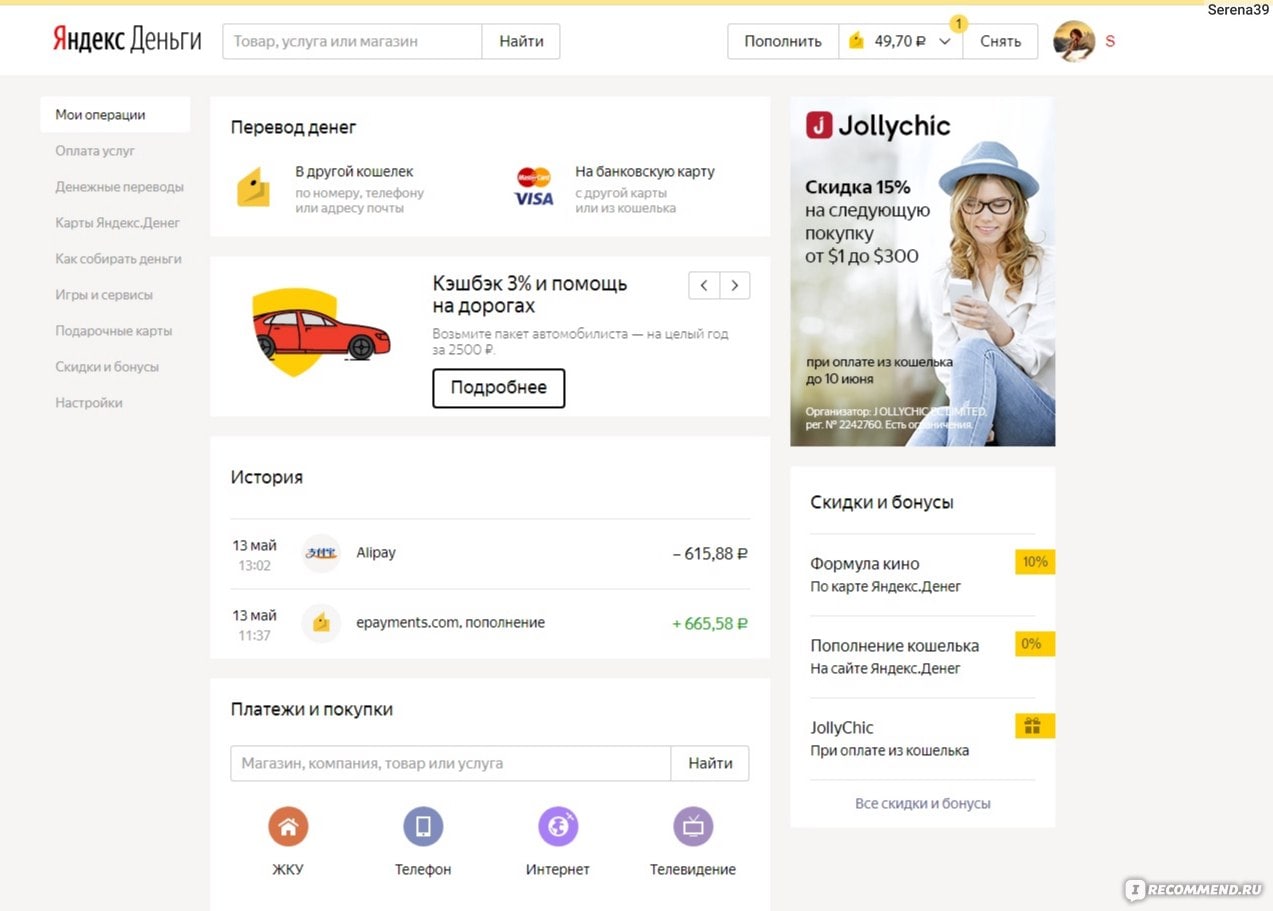The image size is (1273, 911).
Task: Click the Подробнее button
Action: [499, 388]
